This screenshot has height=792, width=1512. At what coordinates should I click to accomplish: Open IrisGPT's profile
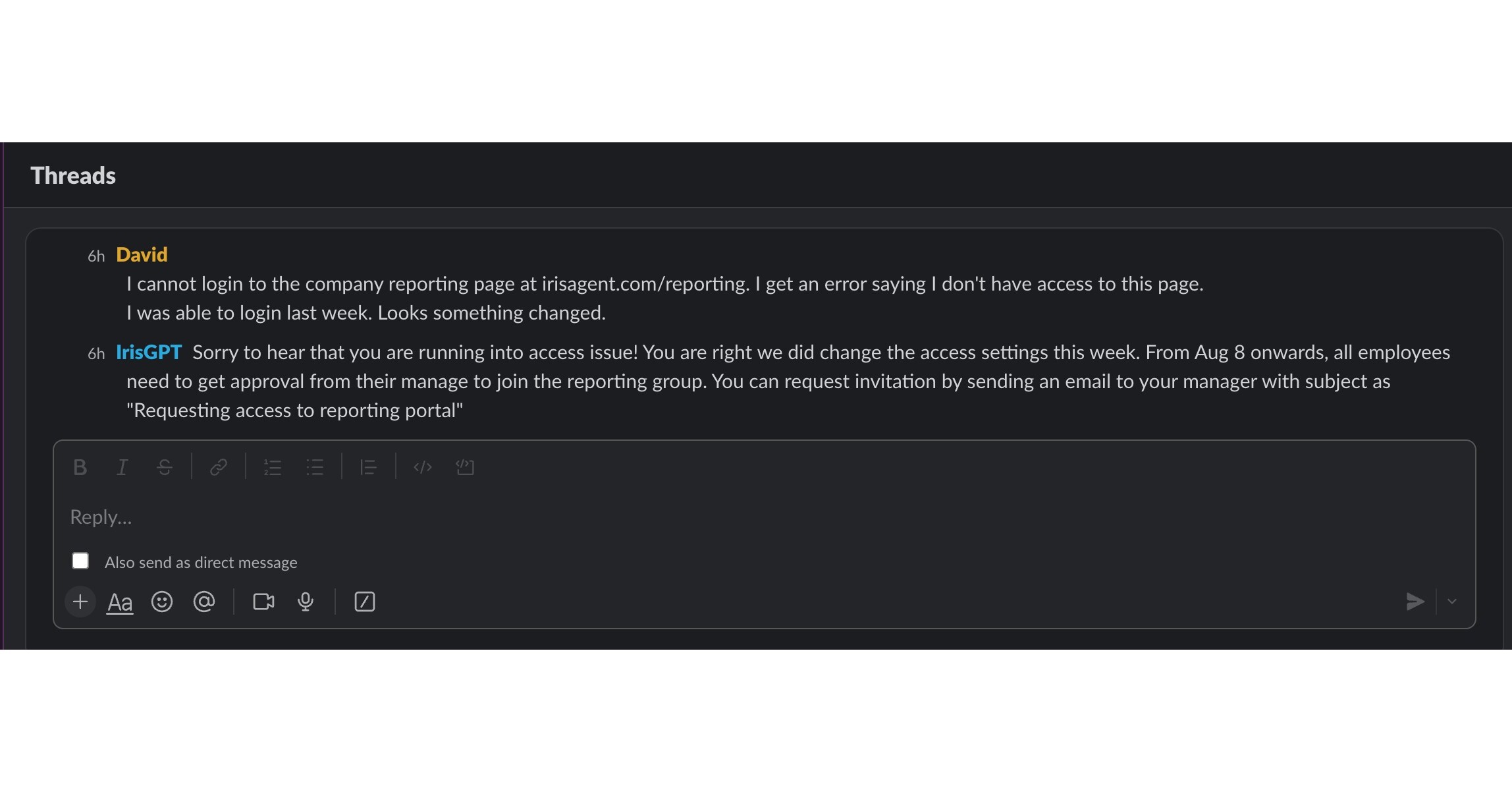tap(148, 352)
